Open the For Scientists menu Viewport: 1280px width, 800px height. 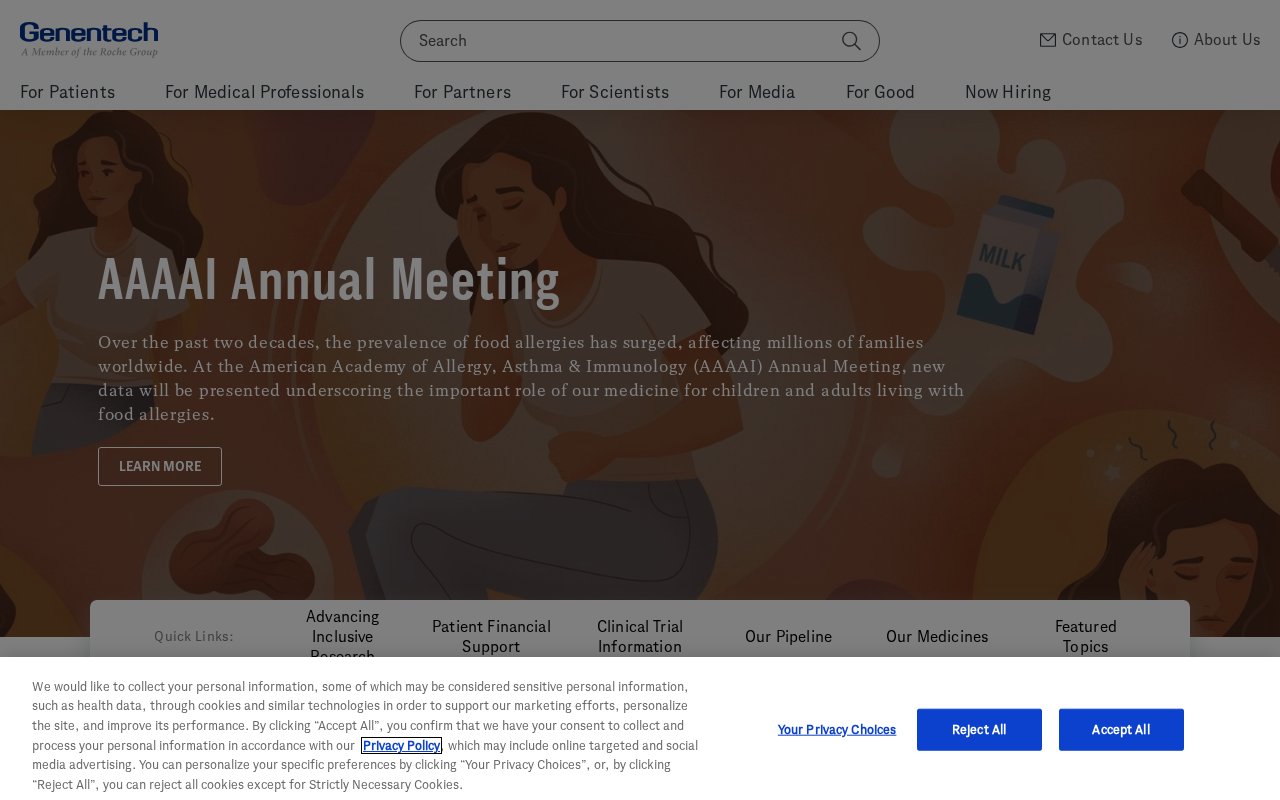(x=615, y=92)
